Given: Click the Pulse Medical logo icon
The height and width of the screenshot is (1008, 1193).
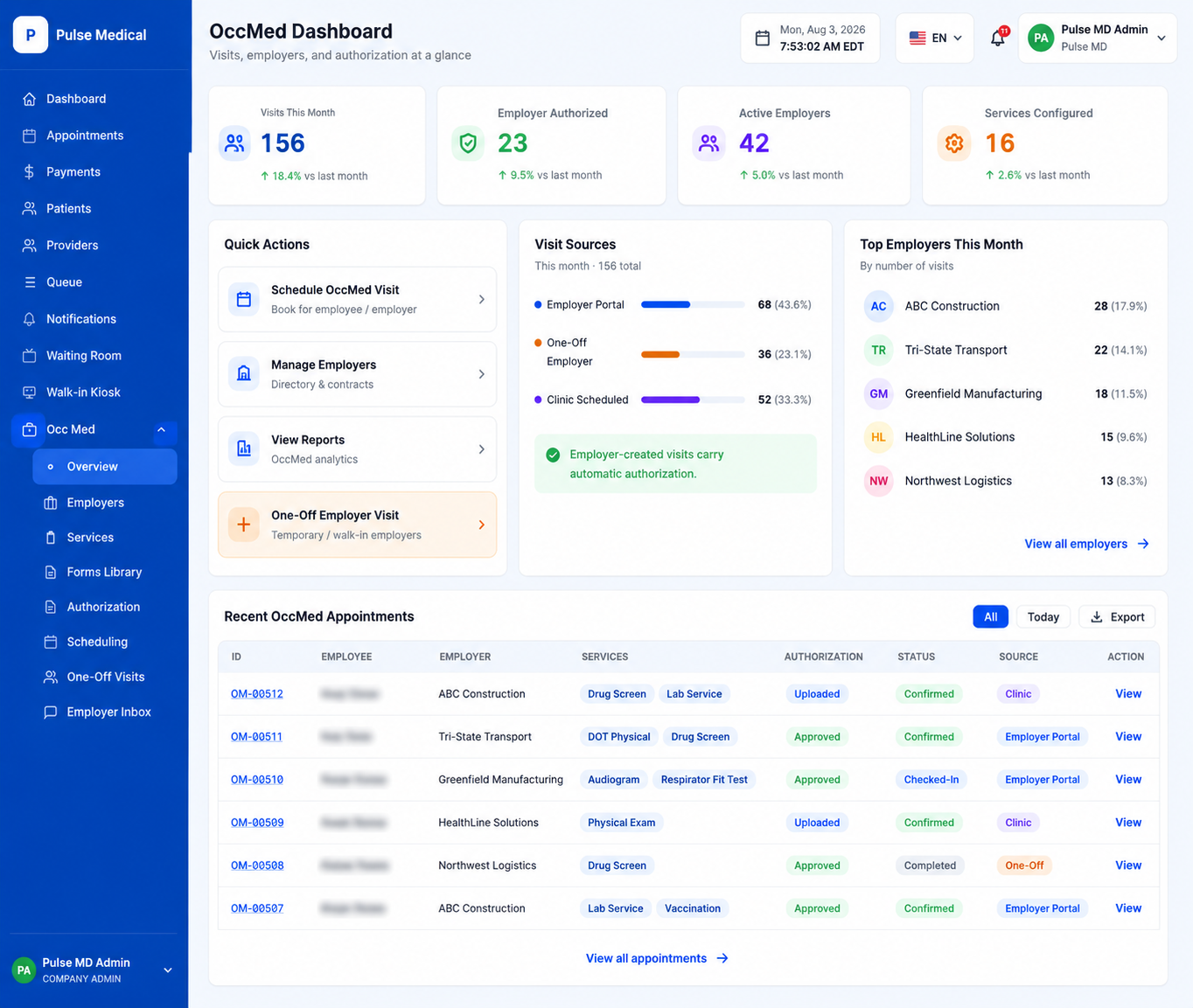Looking at the screenshot, I should click(31, 35).
